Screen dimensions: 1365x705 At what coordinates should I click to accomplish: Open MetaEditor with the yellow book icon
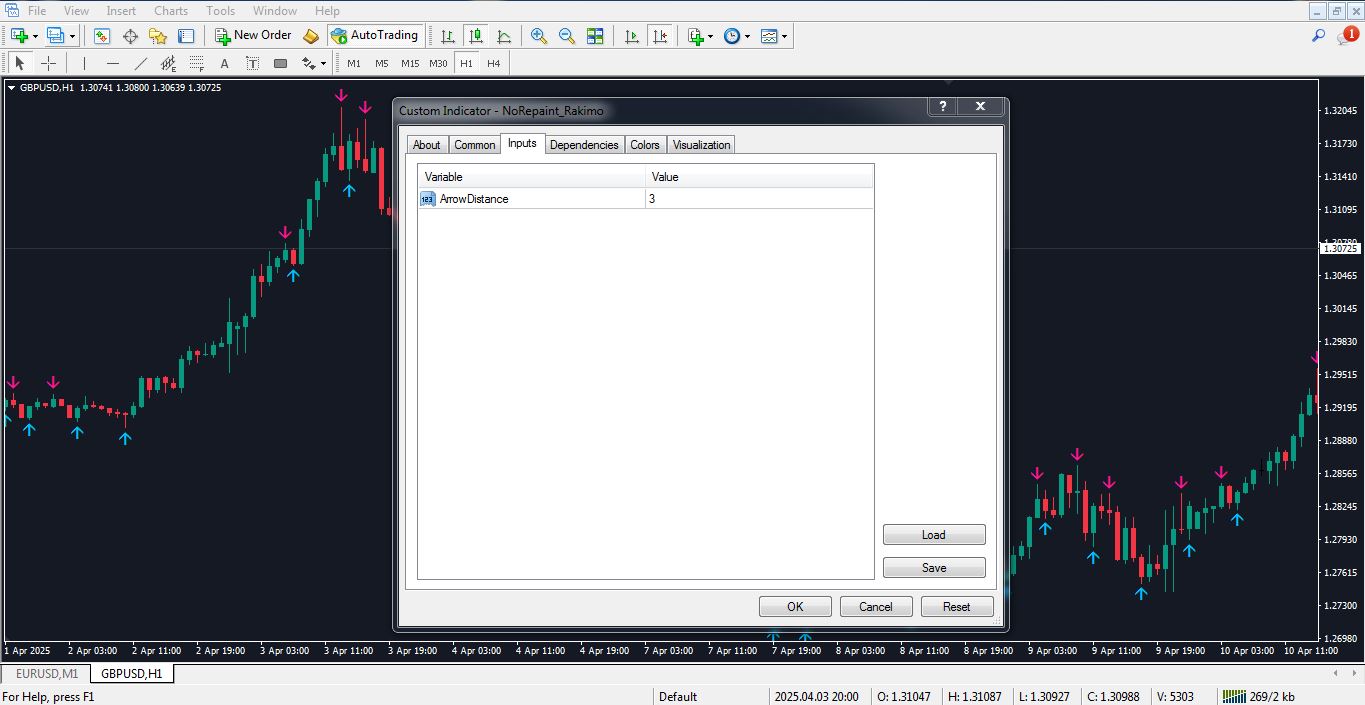[x=311, y=36]
